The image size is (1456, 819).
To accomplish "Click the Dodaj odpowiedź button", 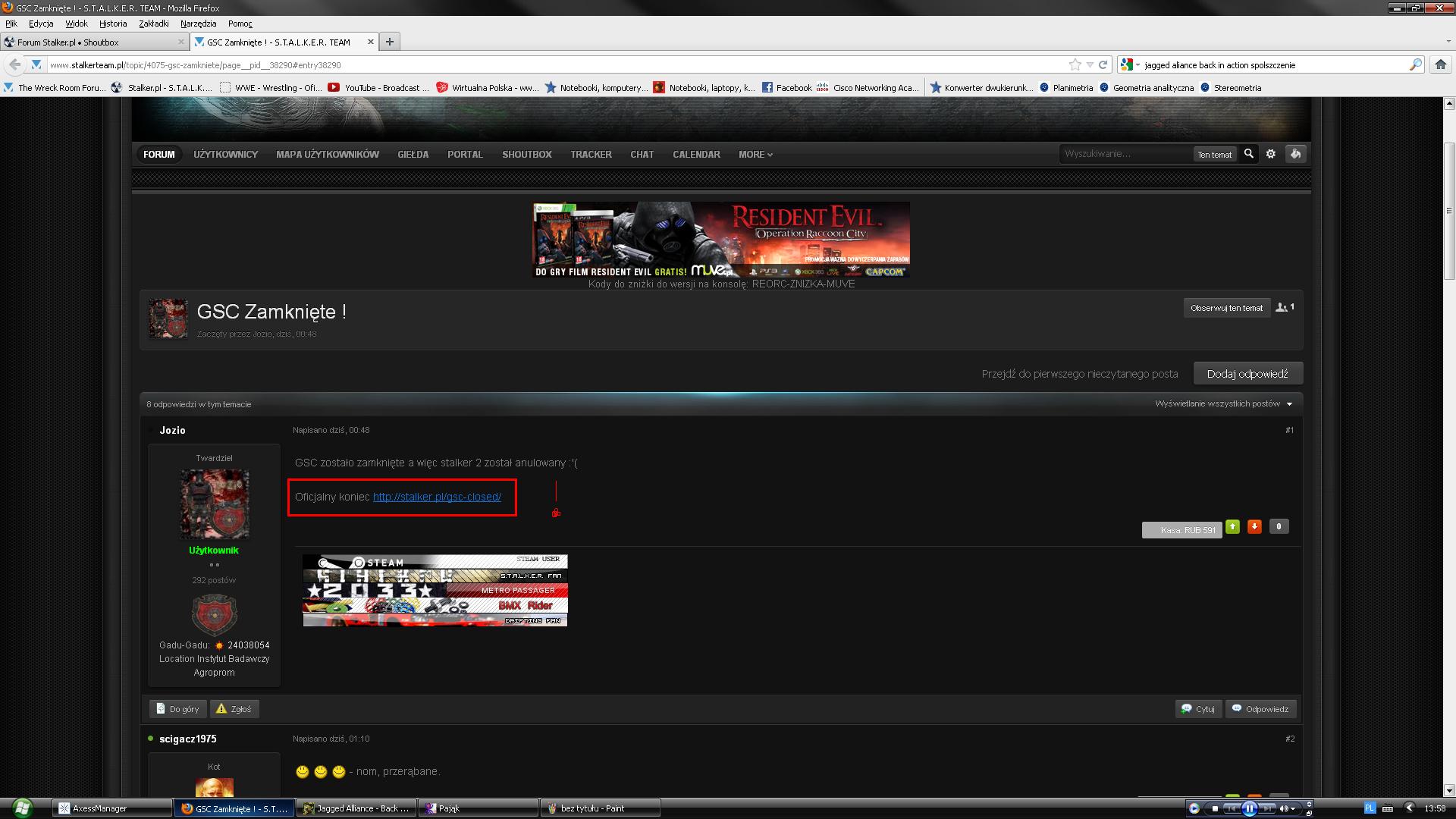I will pyautogui.click(x=1247, y=373).
